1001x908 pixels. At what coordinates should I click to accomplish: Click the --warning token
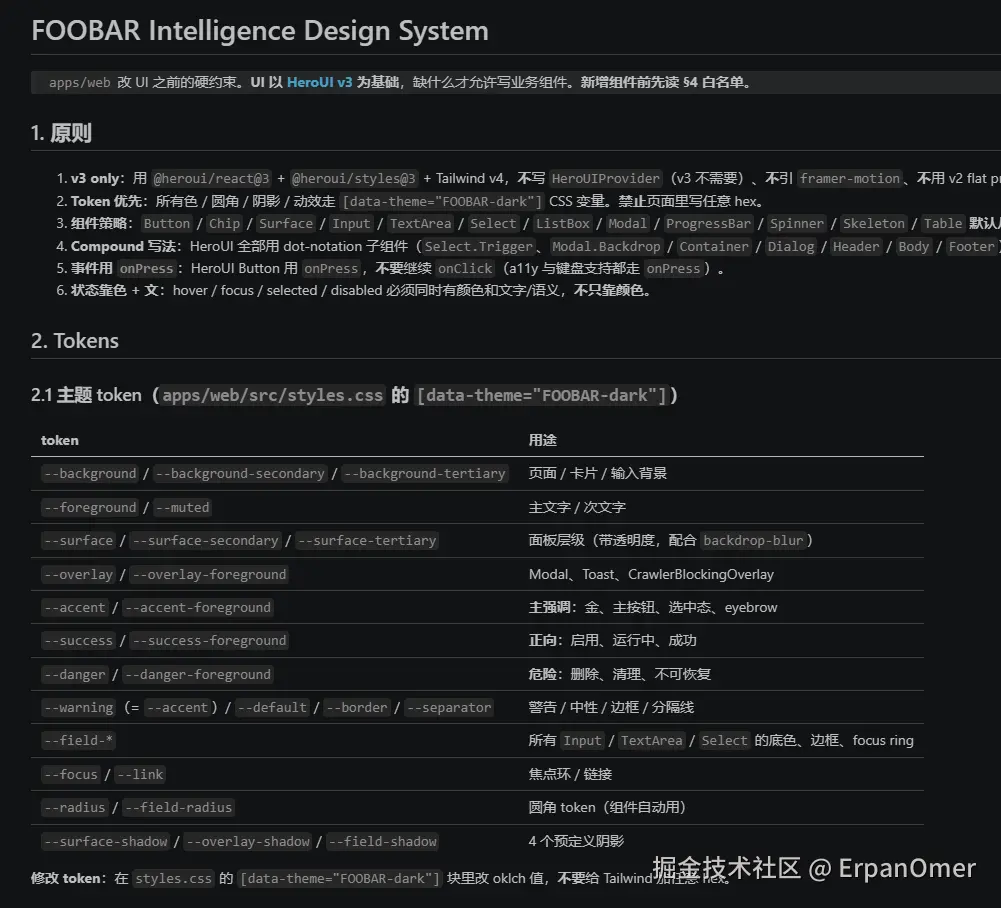click(x=79, y=707)
